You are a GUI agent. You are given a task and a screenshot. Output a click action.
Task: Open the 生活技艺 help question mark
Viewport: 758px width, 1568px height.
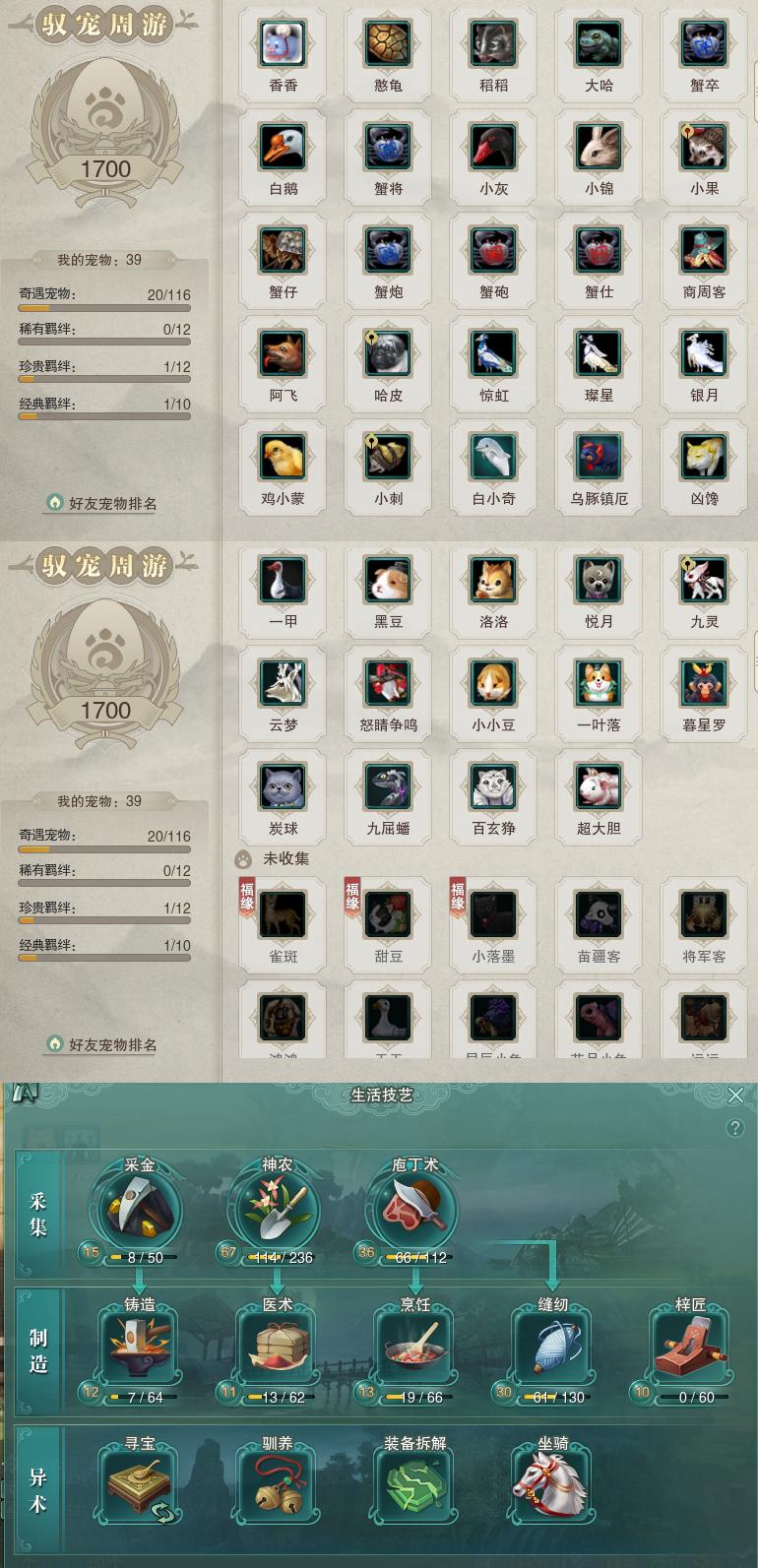[x=735, y=1128]
